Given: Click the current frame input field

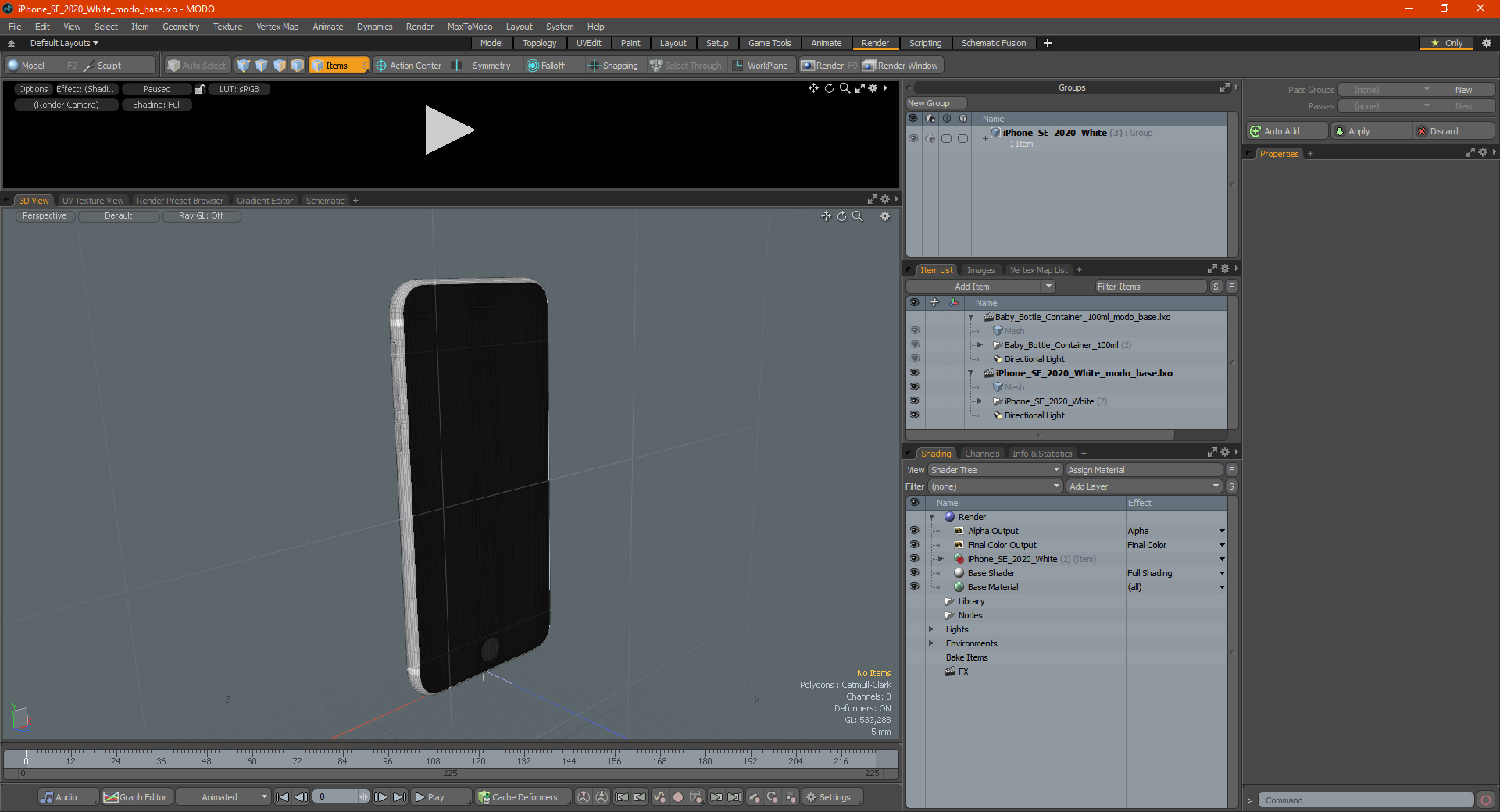Looking at the screenshot, I should (x=336, y=797).
